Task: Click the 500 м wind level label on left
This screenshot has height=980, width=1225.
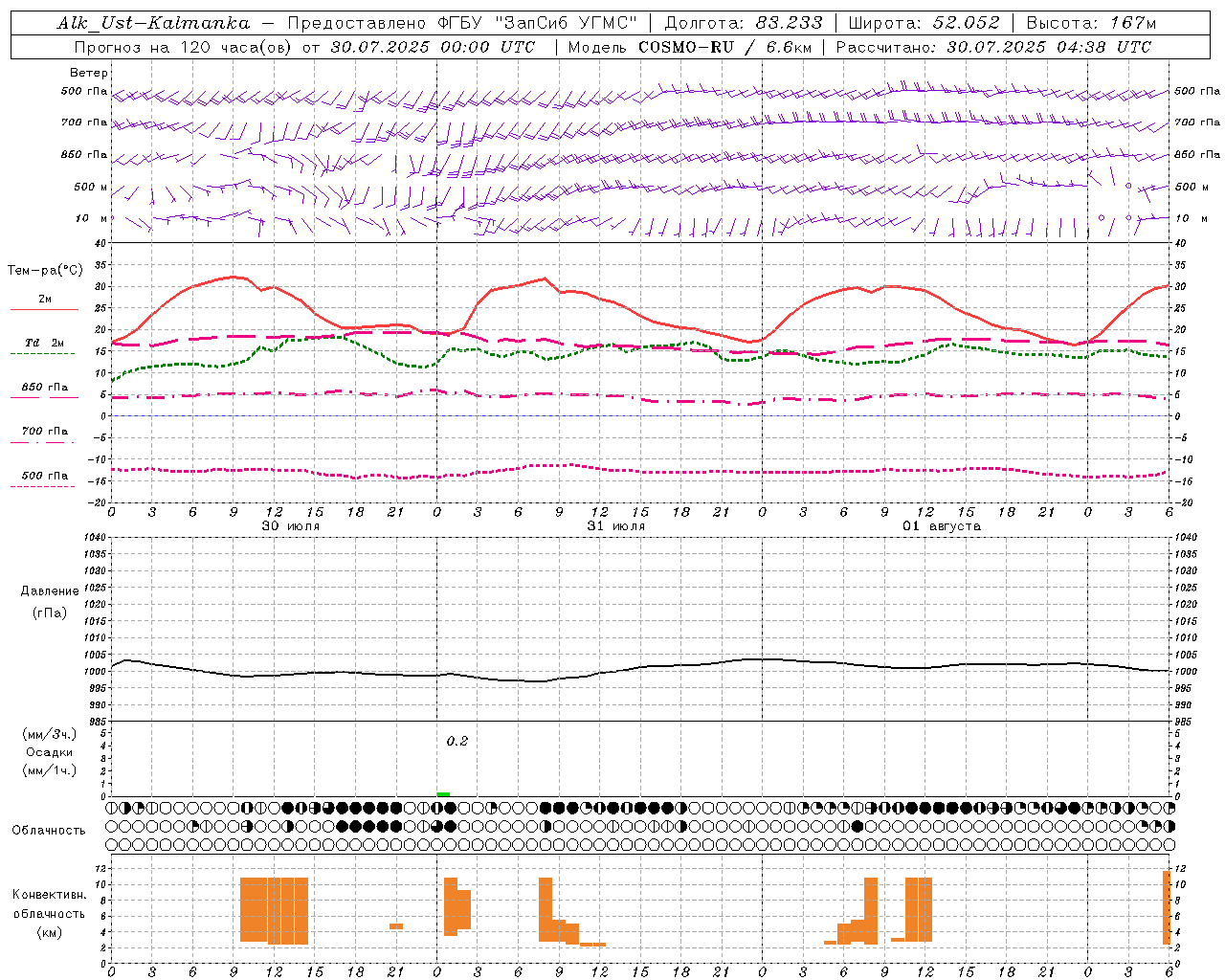Action: [x=91, y=187]
